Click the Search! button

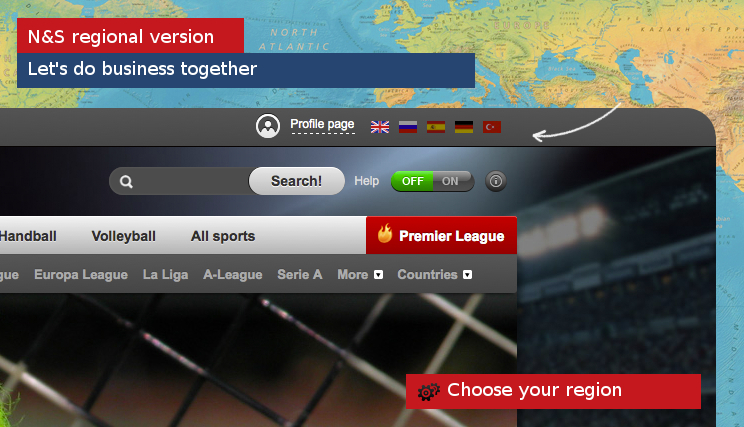[x=297, y=181]
